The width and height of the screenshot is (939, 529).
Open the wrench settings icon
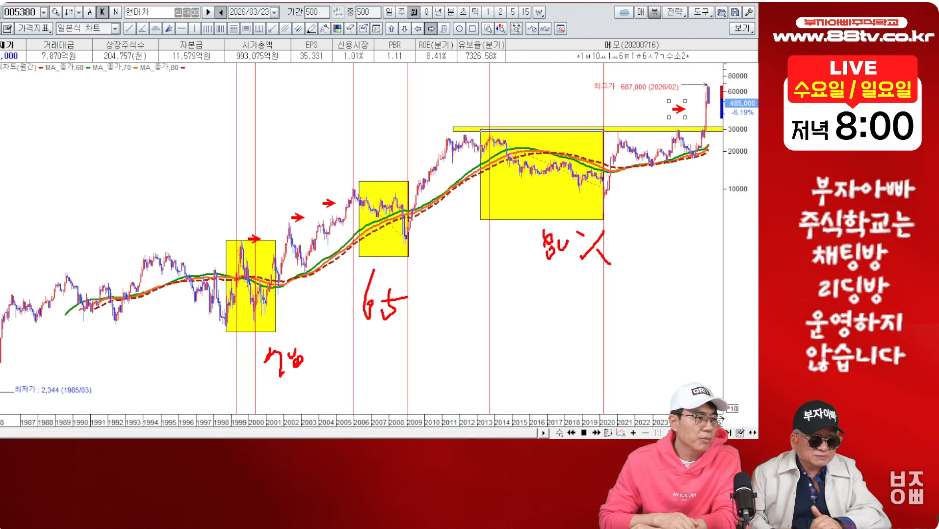coord(747,12)
